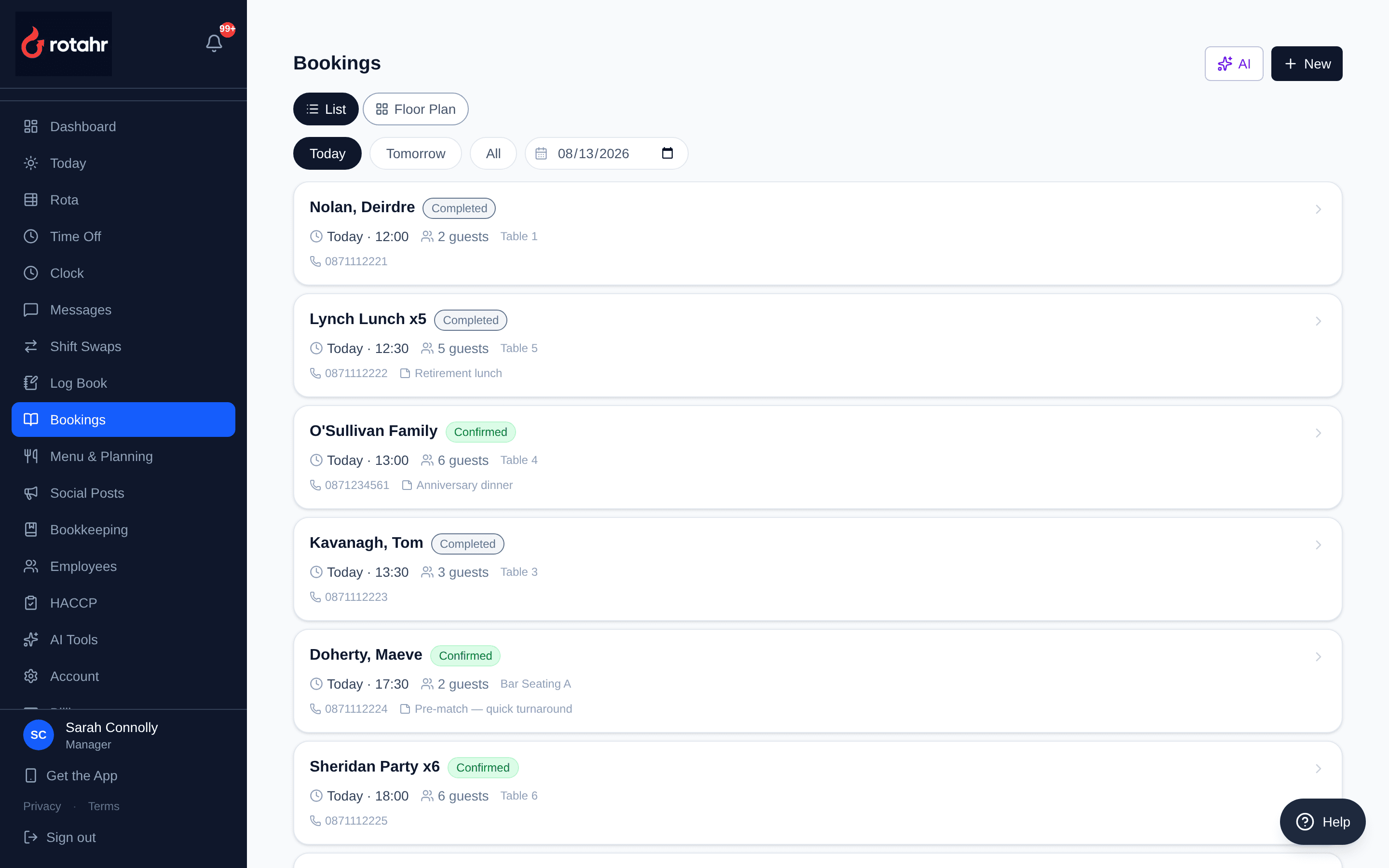Click Table 6 on Sheridan booking
This screenshot has width=1389, height=868.
coord(519,796)
